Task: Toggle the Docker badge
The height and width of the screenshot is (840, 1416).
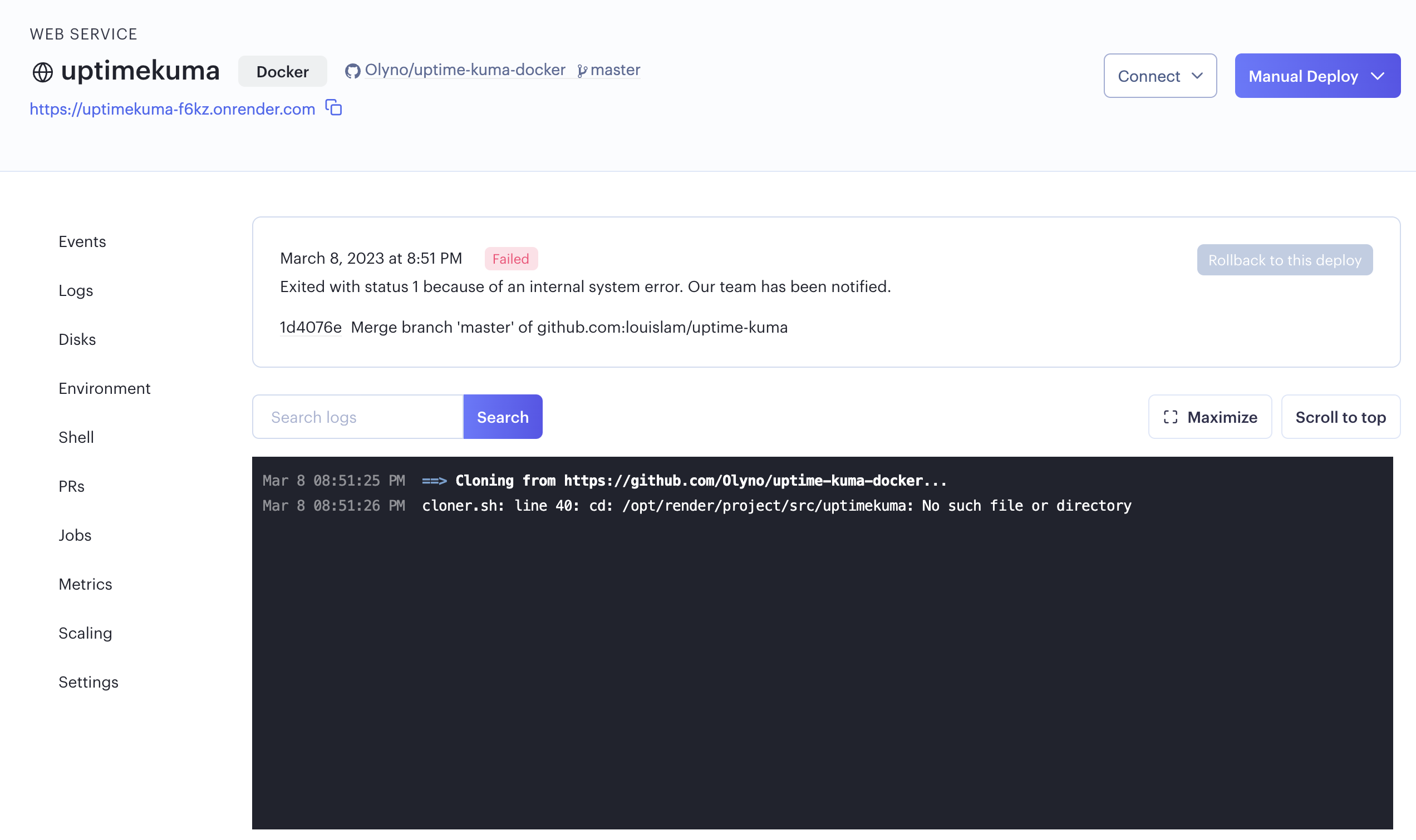Action: tap(283, 71)
